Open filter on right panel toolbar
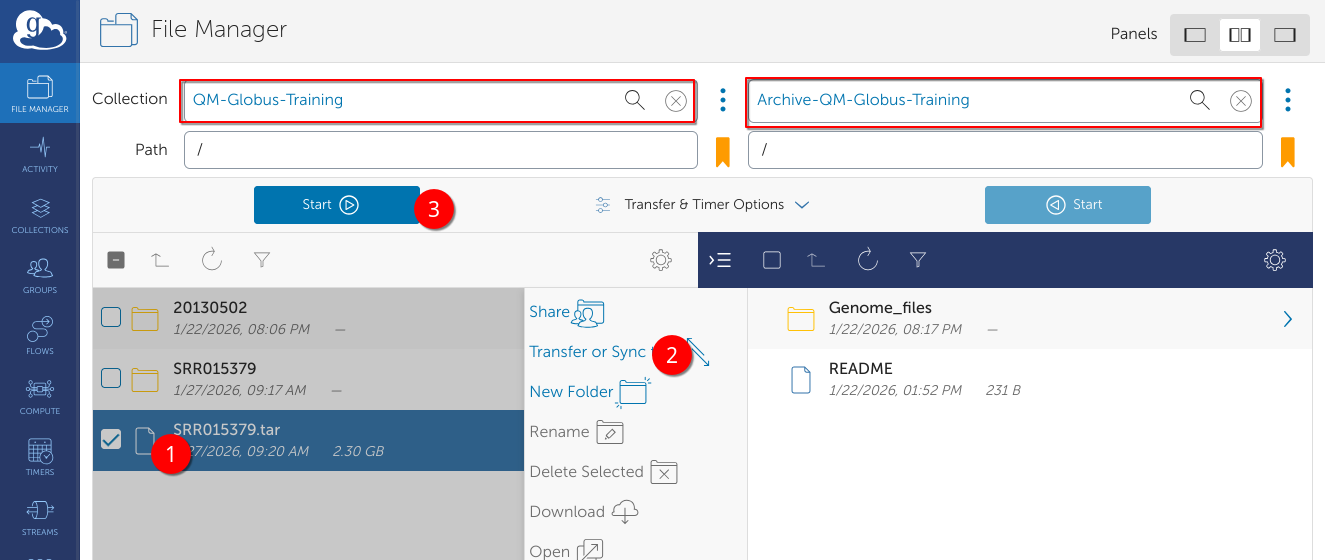The image size is (1325, 560). point(917,260)
